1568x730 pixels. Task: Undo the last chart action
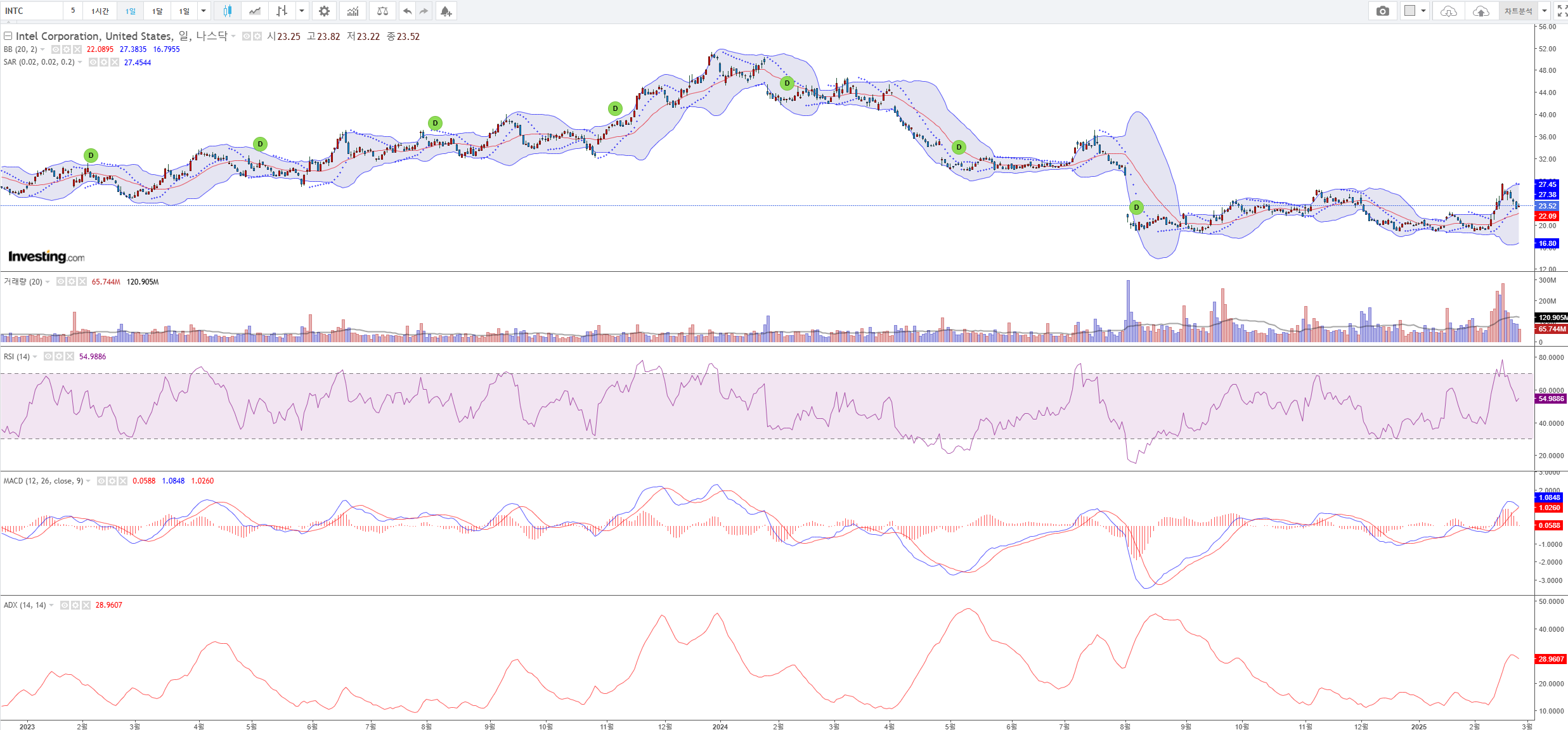(407, 11)
